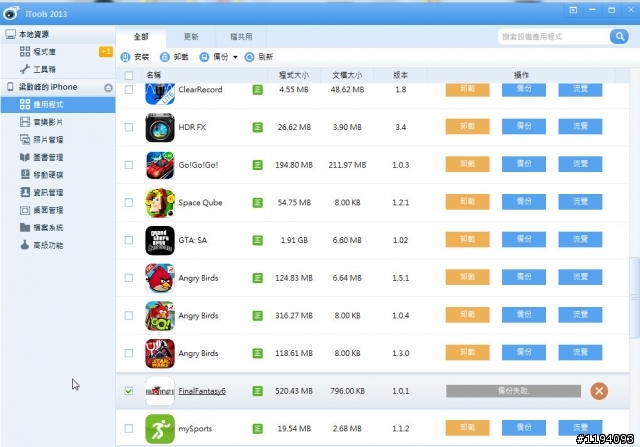Toggle the select-all checkbox in table header

tap(129, 76)
